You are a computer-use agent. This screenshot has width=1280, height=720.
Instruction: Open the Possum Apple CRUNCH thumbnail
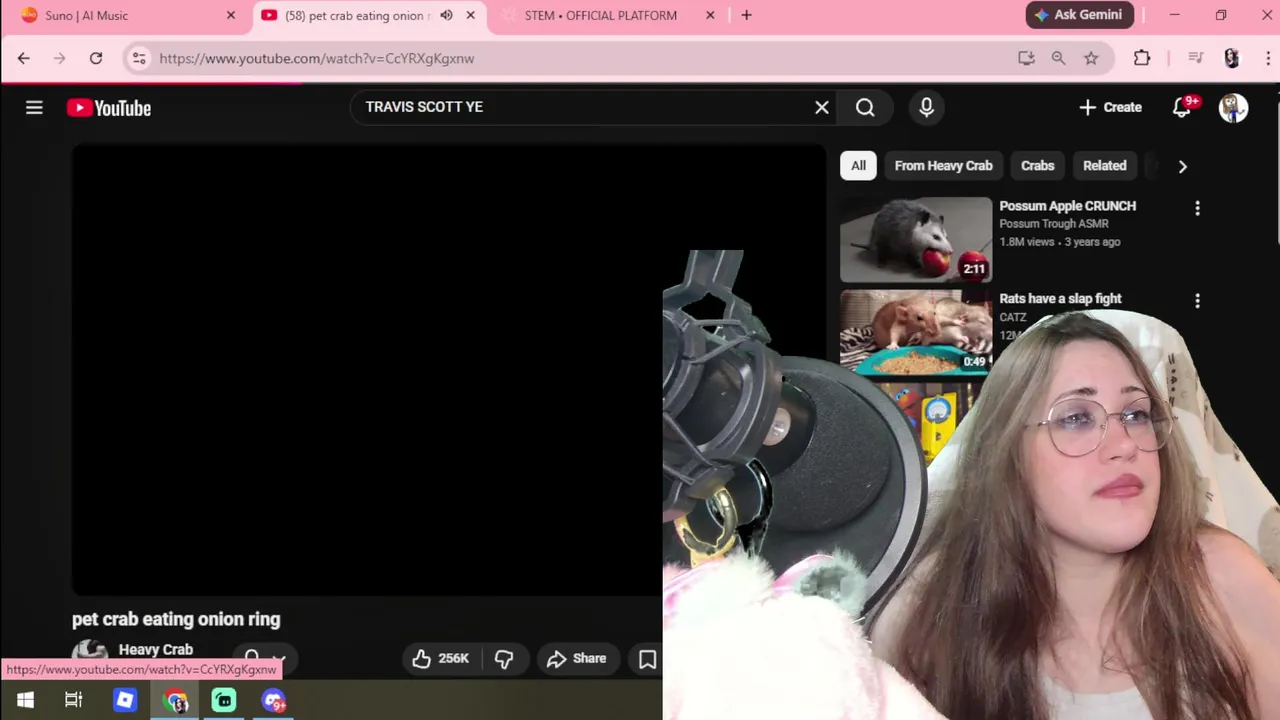[916, 240]
